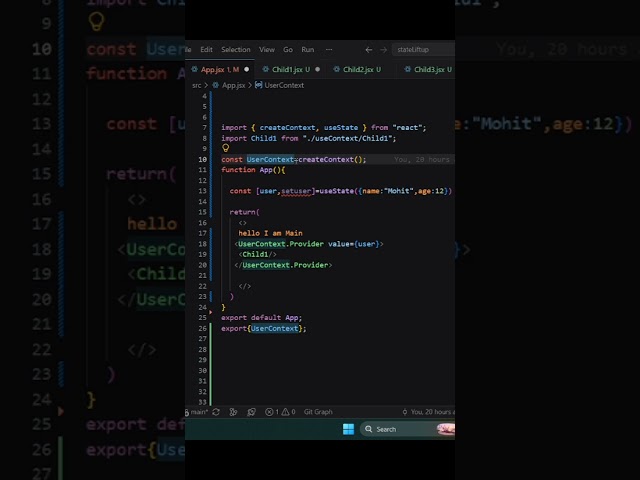Click the UserContext identifier on line 10

[x=270, y=159]
